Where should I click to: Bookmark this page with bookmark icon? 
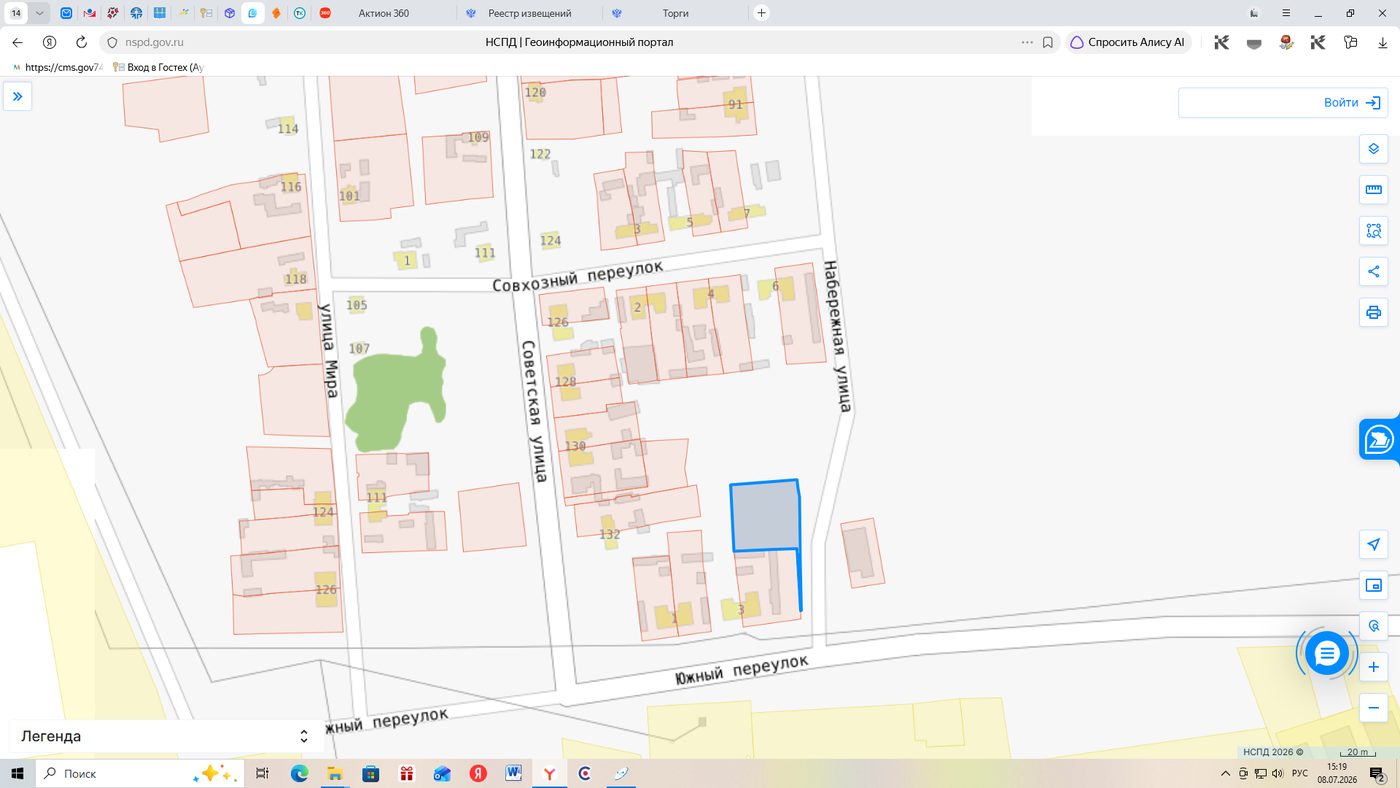(x=1048, y=42)
